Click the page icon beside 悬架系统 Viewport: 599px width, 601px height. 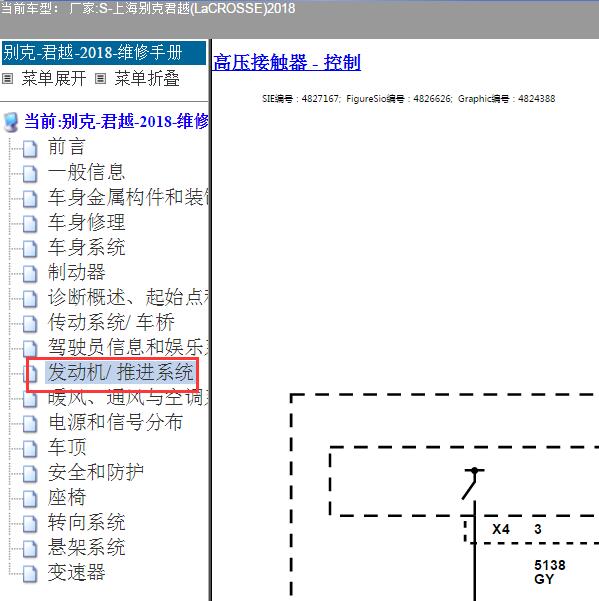[30, 549]
